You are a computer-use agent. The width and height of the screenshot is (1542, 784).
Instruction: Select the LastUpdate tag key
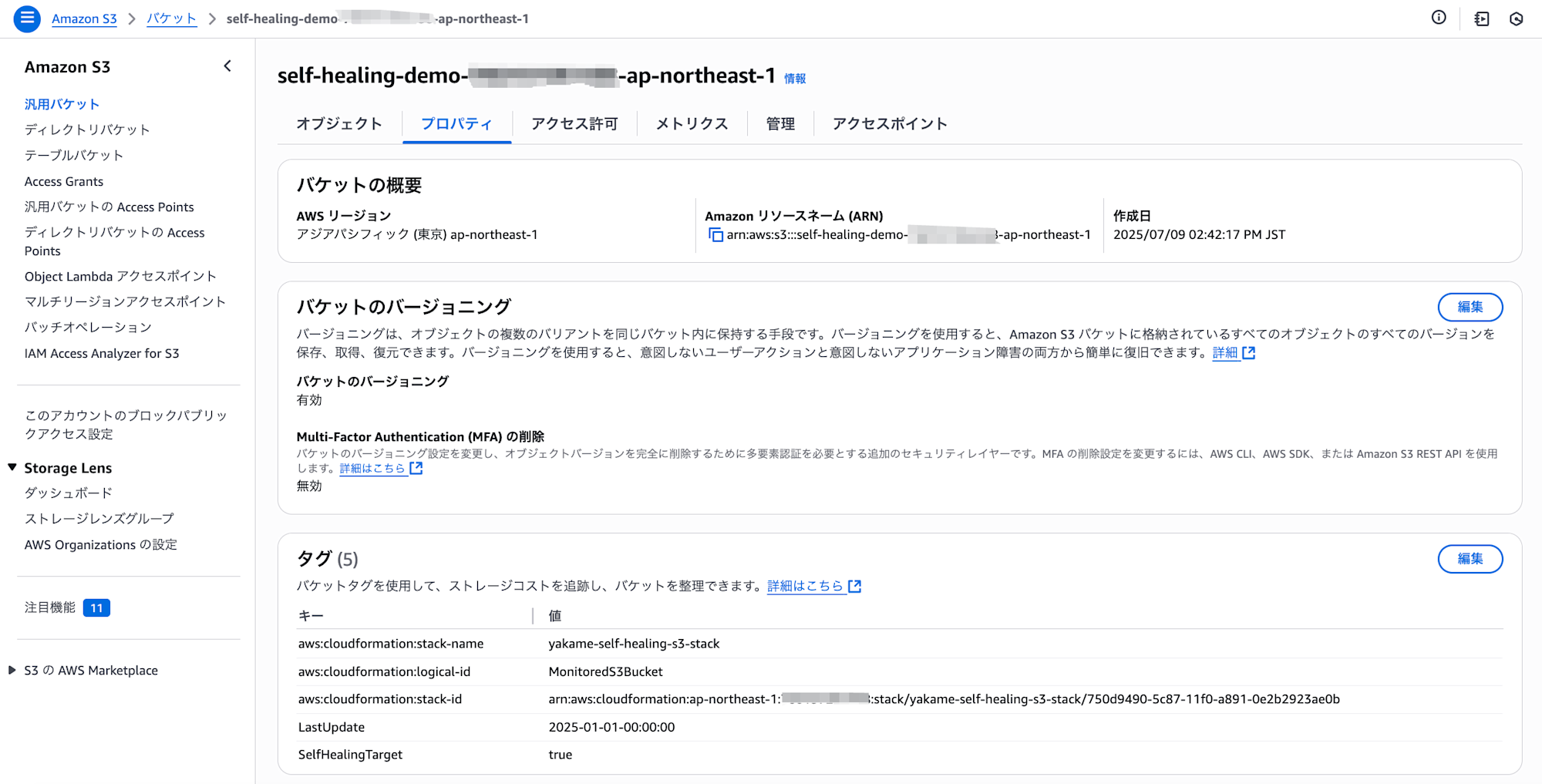[332, 727]
